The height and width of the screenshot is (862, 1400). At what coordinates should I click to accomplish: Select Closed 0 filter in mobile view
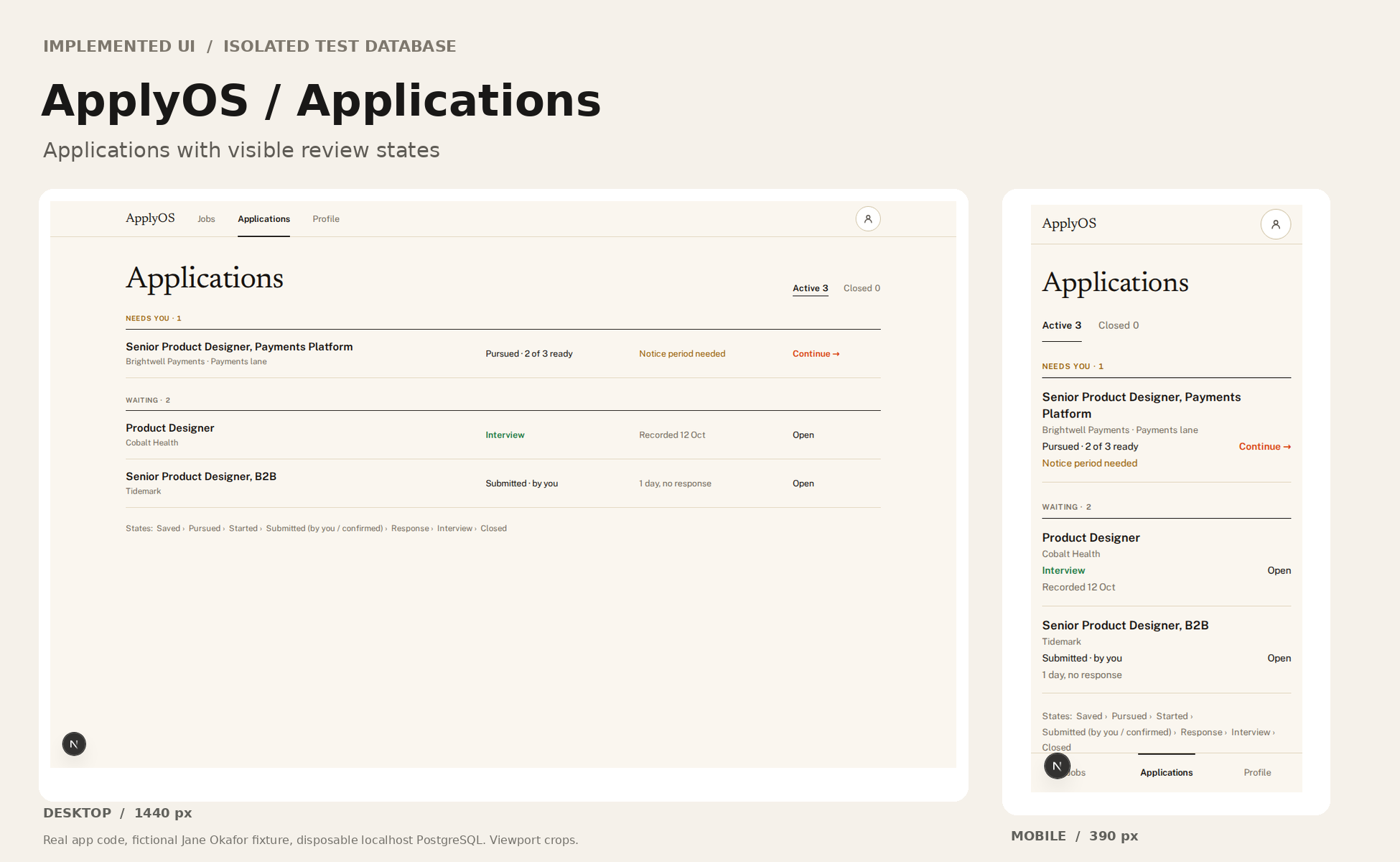coord(1119,325)
